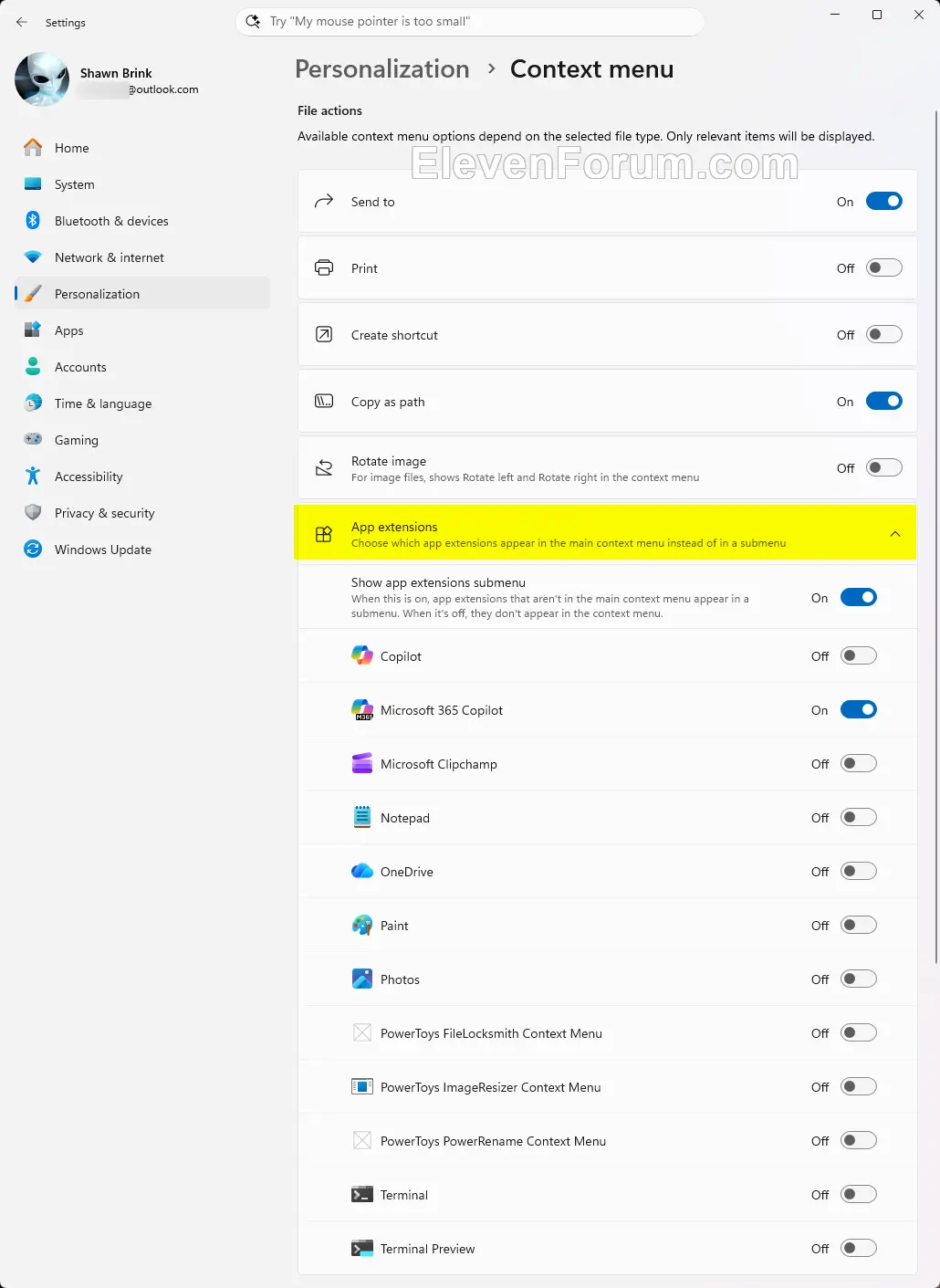Go back with the arrow icon
This screenshot has height=1288, width=940.
22,22
